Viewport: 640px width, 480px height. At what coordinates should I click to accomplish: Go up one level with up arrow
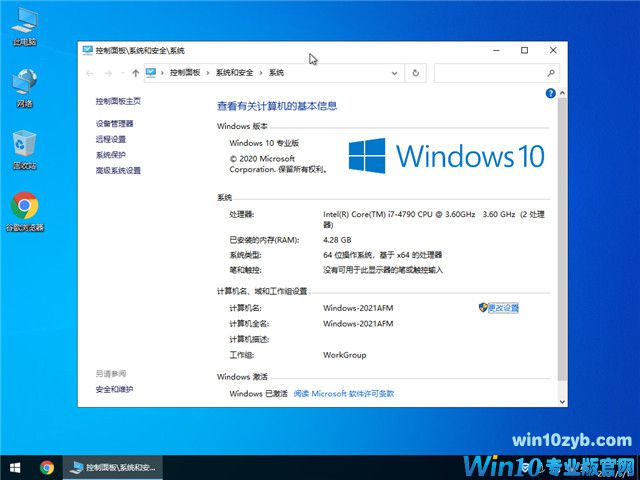pos(136,73)
